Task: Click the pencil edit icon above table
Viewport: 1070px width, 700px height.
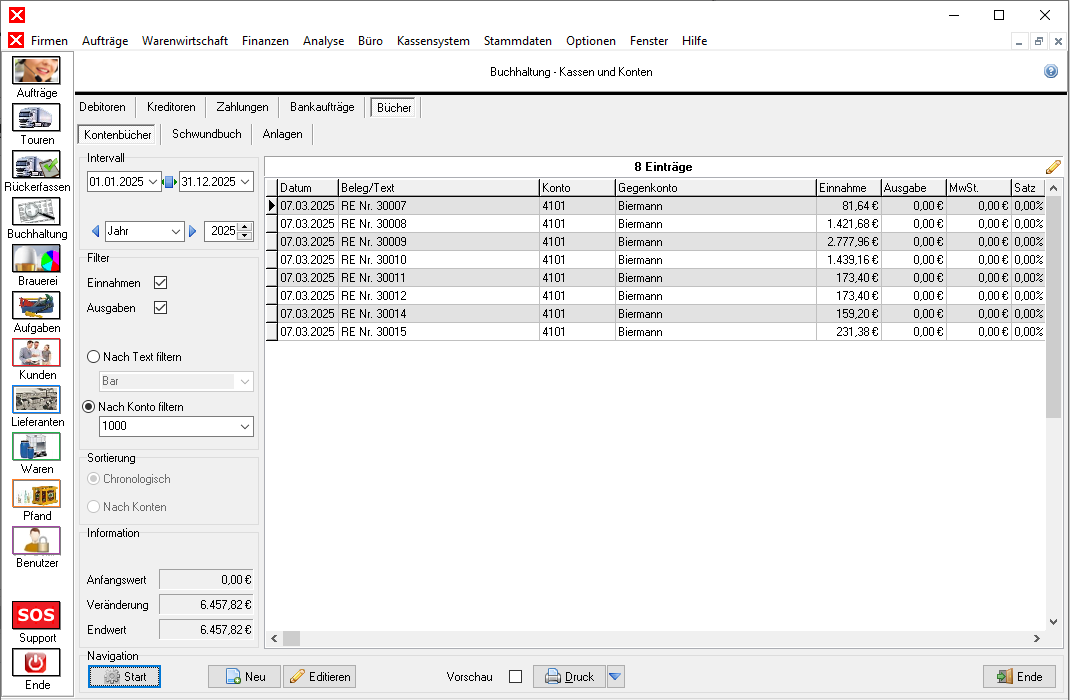Action: pyautogui.click(x=1053, y=167)
